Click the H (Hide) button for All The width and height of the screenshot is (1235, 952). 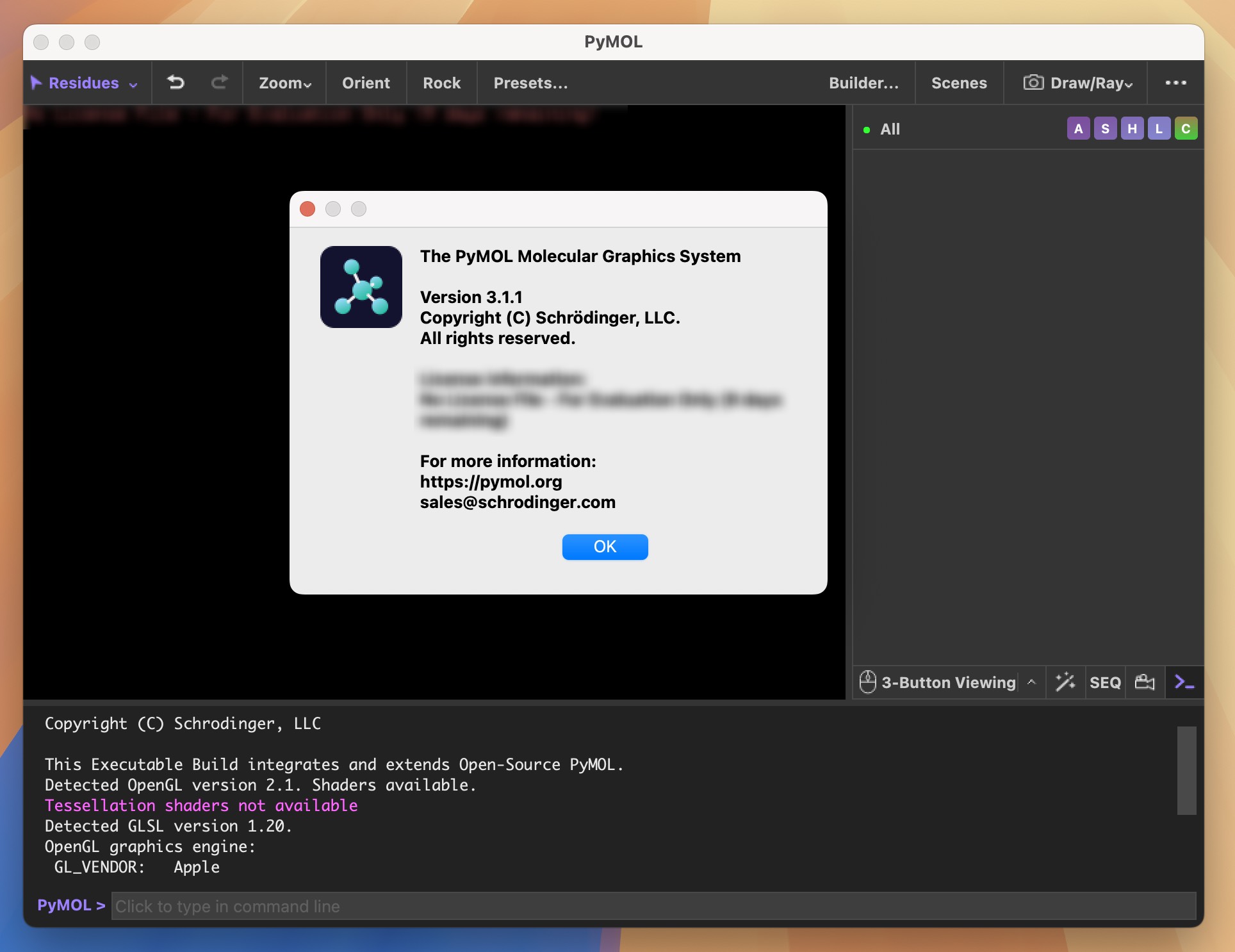click(1133, 129)
